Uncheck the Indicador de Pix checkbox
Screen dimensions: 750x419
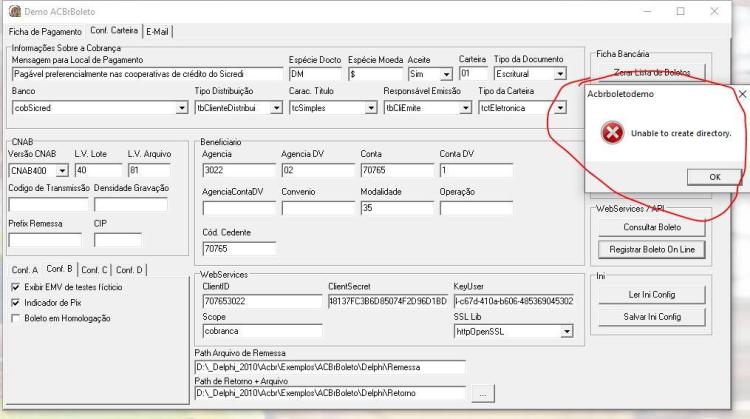[x=16, y=303]
